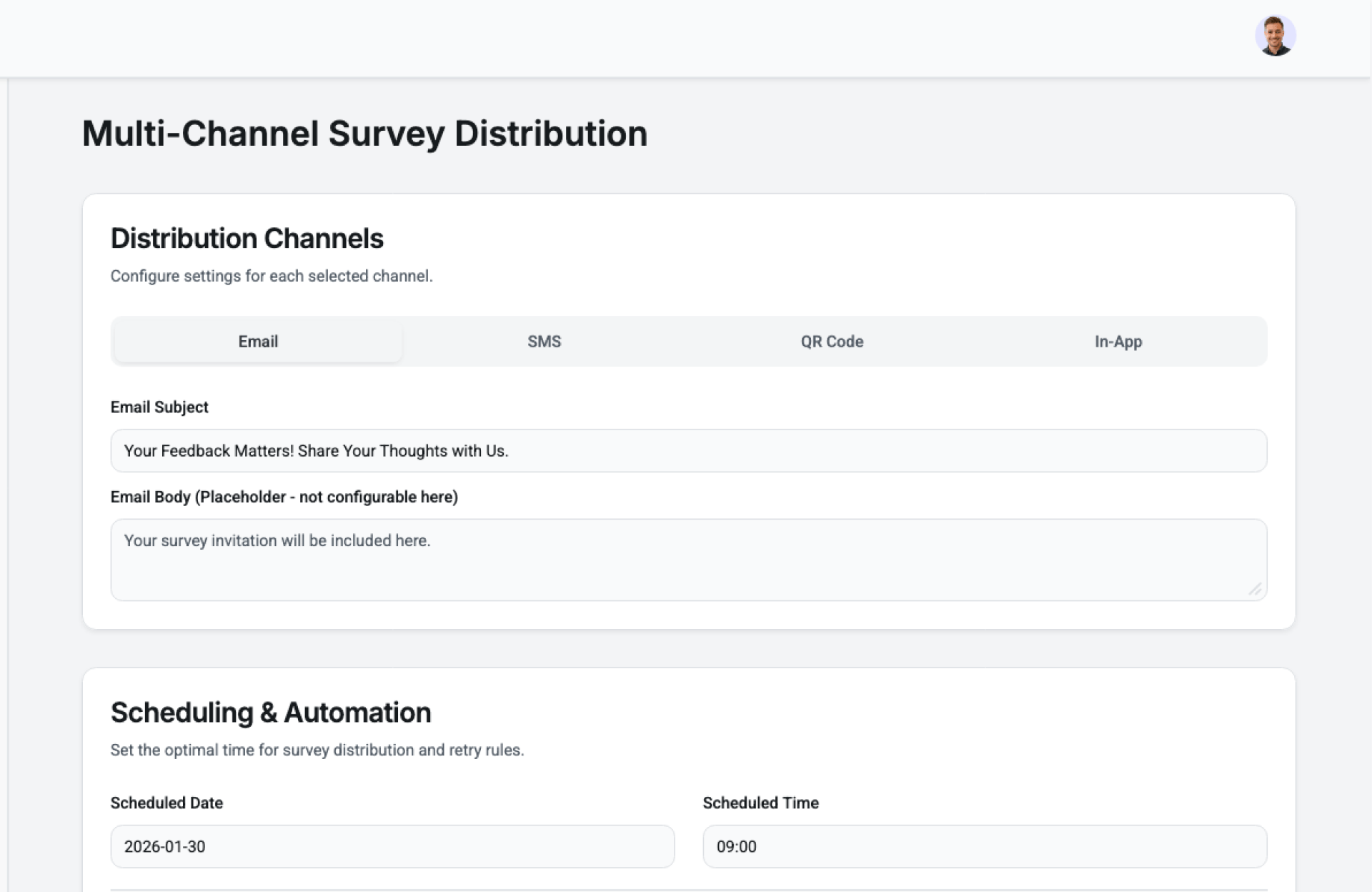
Task: Focus the Email Subject text field
Action: (x=688, y=451)
